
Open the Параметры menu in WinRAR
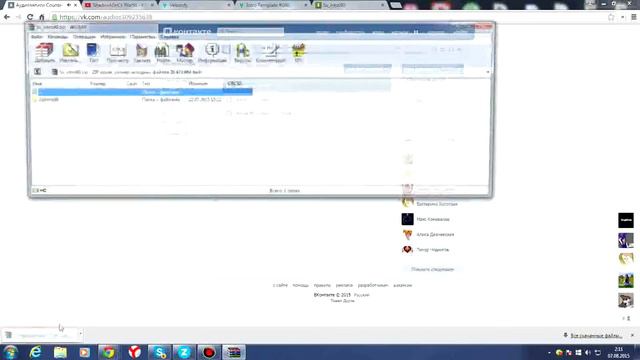[142, 37]
